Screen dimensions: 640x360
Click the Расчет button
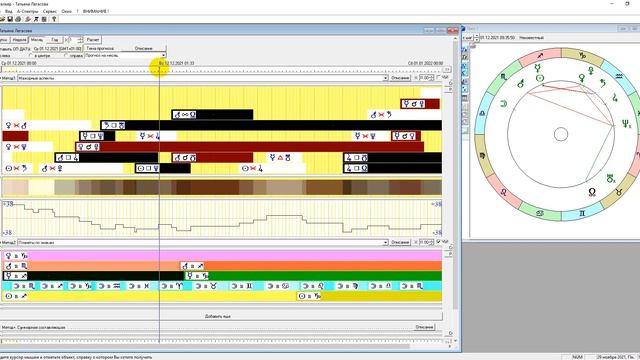[93, 40]
